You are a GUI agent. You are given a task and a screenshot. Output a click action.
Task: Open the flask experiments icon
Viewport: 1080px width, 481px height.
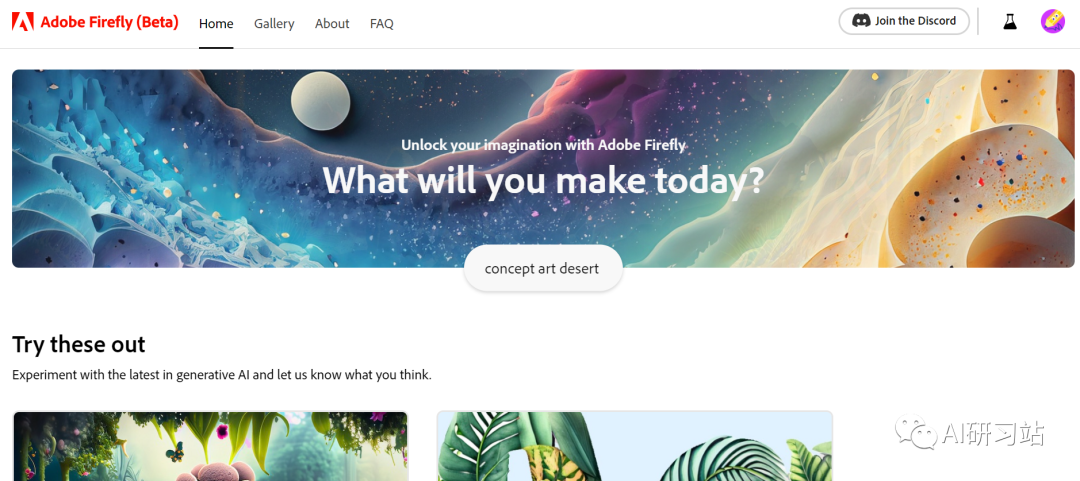tap(1010, 21)
